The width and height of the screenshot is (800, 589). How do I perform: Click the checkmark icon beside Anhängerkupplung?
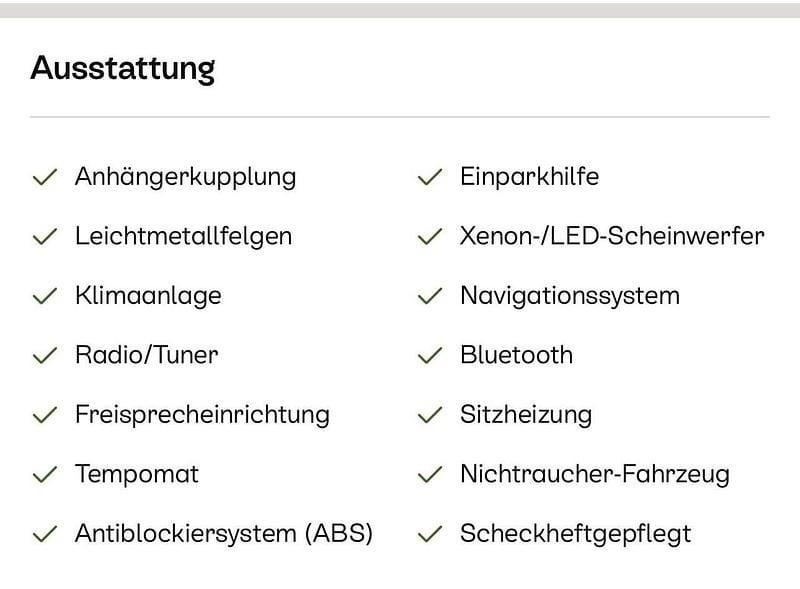pyautogui.click(x=45, y=178)
